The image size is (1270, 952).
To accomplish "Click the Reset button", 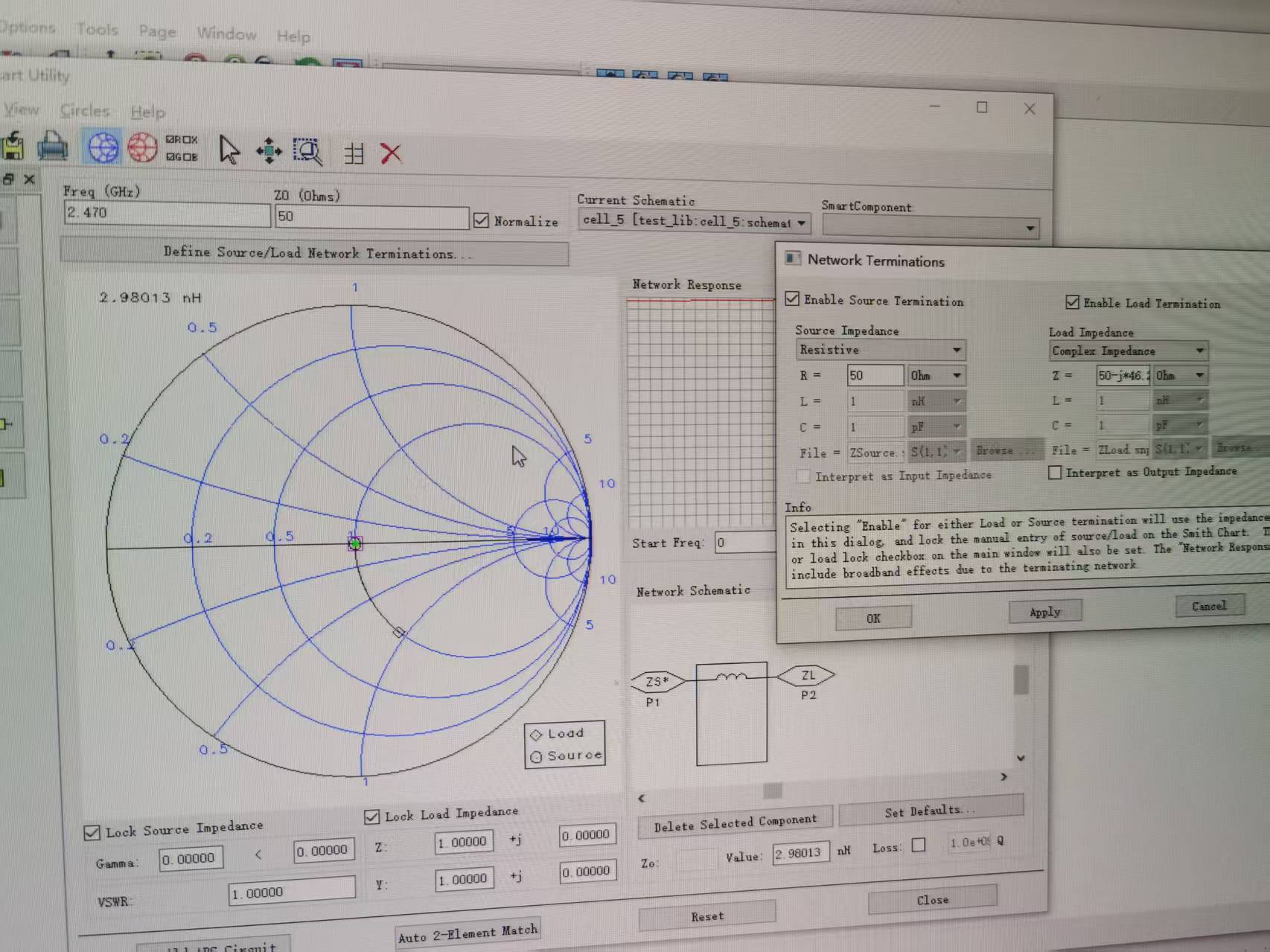I will coord(707,916).
